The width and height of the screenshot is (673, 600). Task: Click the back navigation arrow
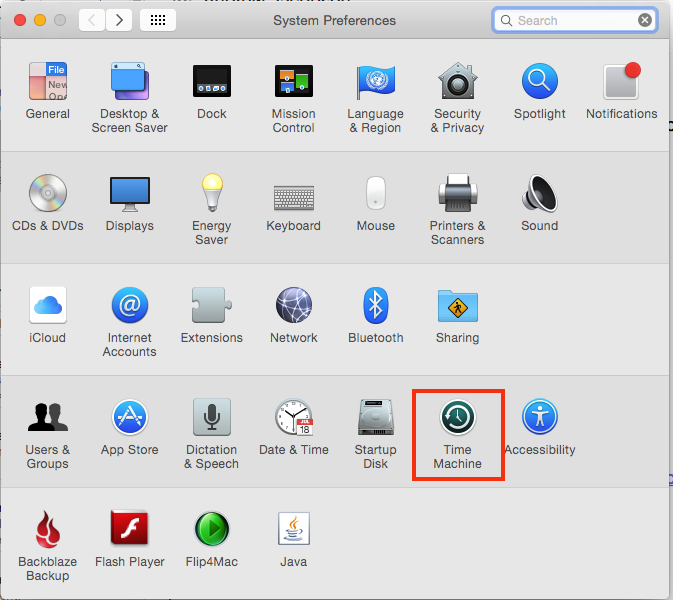92,20
